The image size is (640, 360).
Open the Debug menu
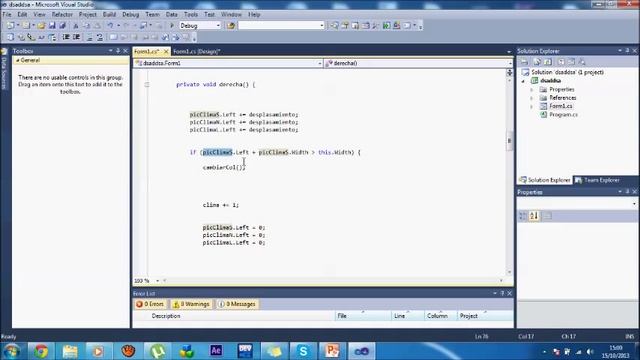[x=131, y=14]
